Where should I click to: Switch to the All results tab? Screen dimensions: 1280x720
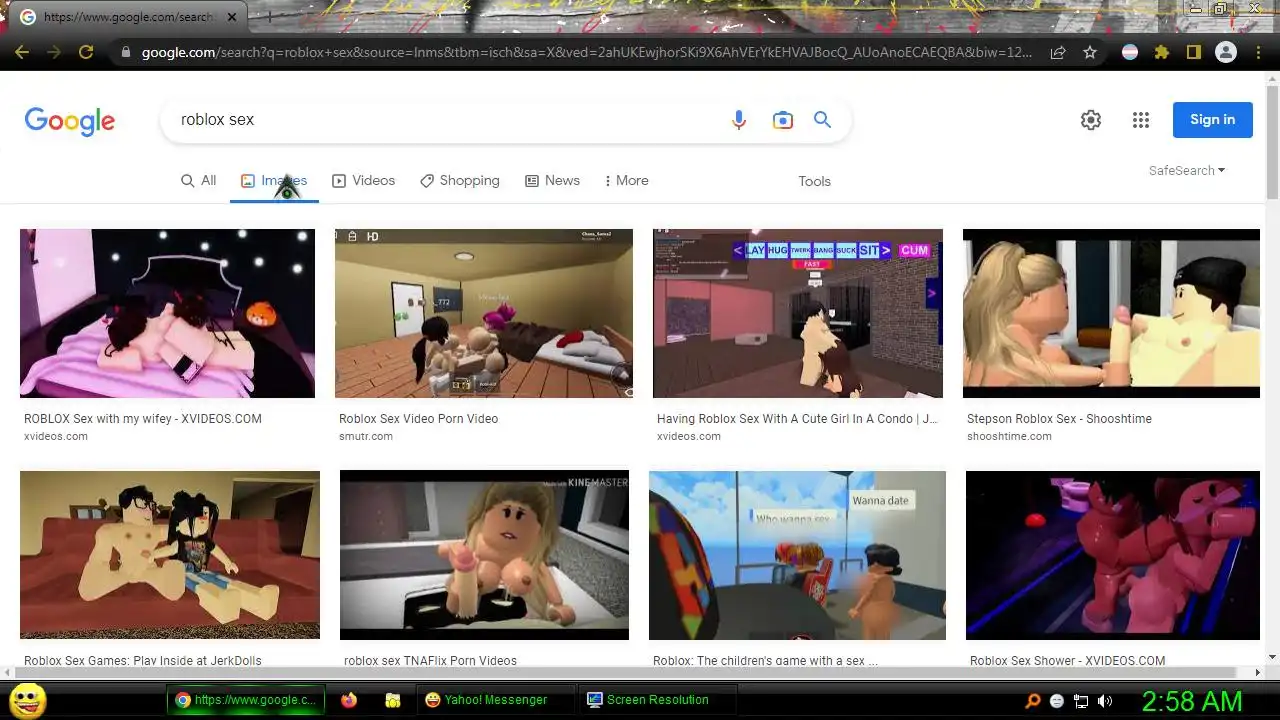(198, 180)
